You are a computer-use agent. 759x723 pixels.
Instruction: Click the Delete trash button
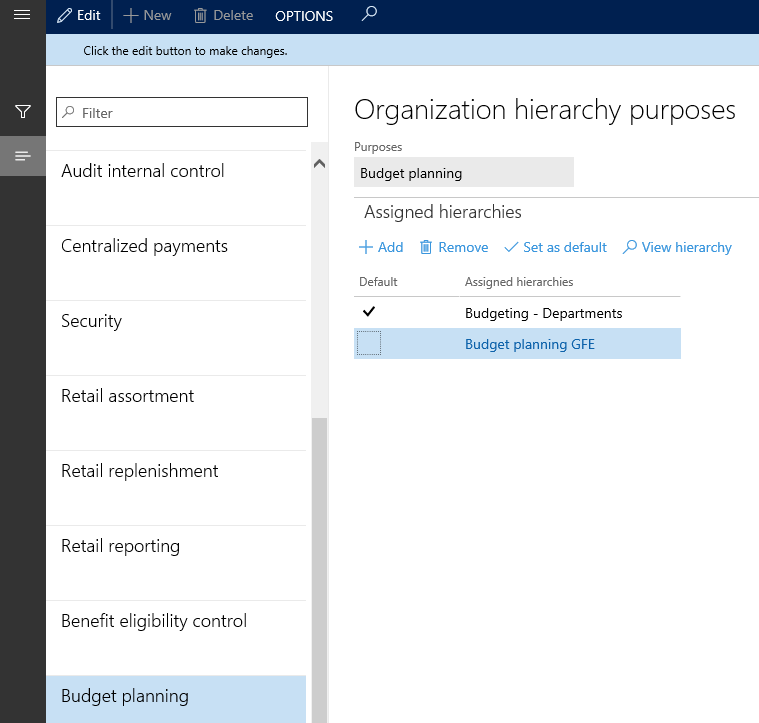click(223, 16)
